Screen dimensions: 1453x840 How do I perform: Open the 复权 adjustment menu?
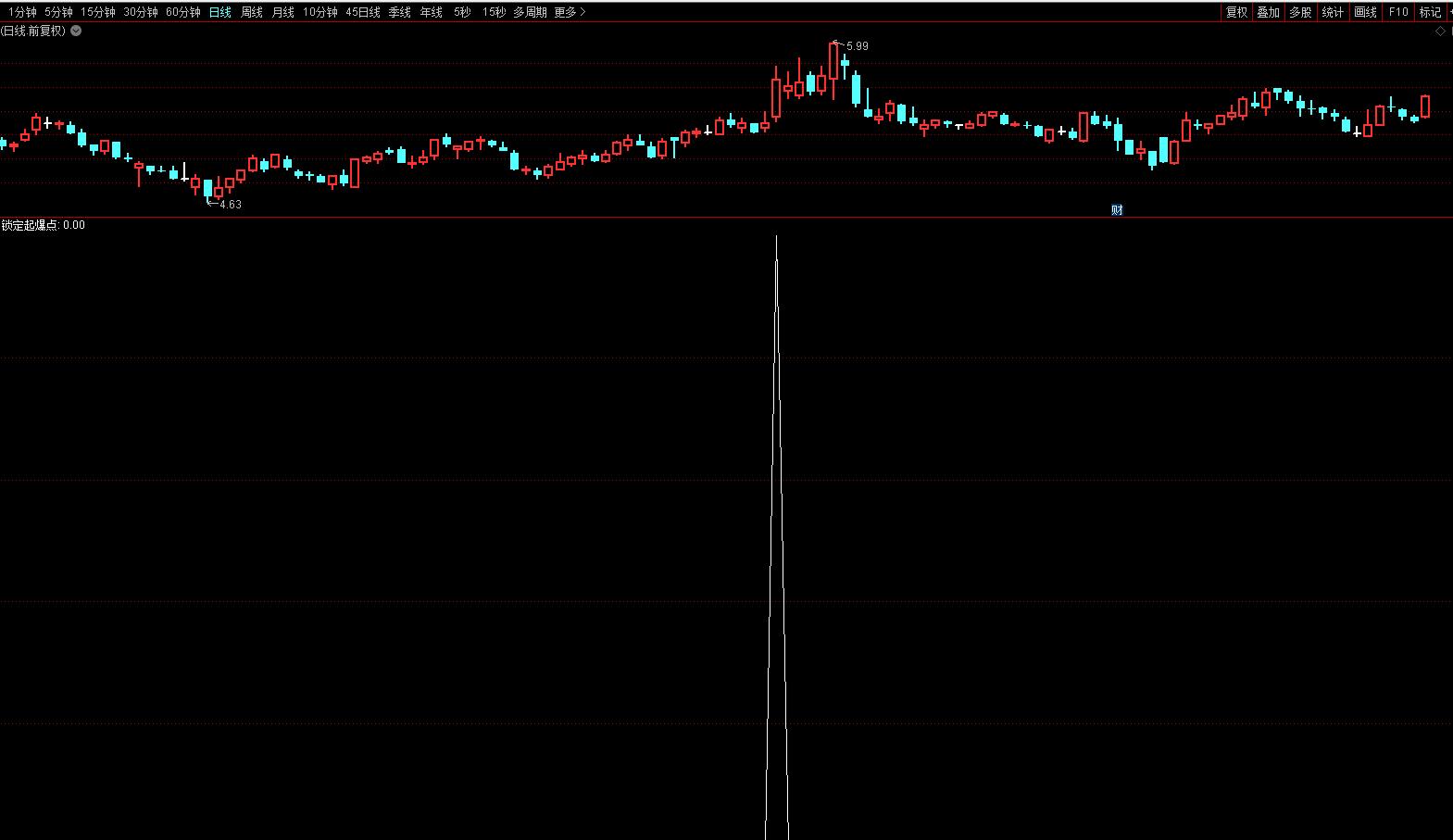pyautogui.click(x=1236, y=12)
